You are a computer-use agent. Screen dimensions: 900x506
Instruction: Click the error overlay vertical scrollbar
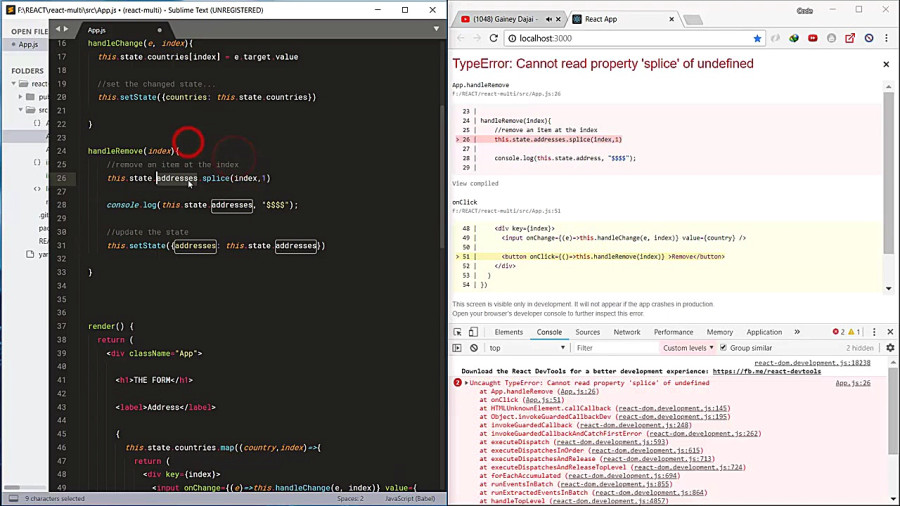pos(889,172)
